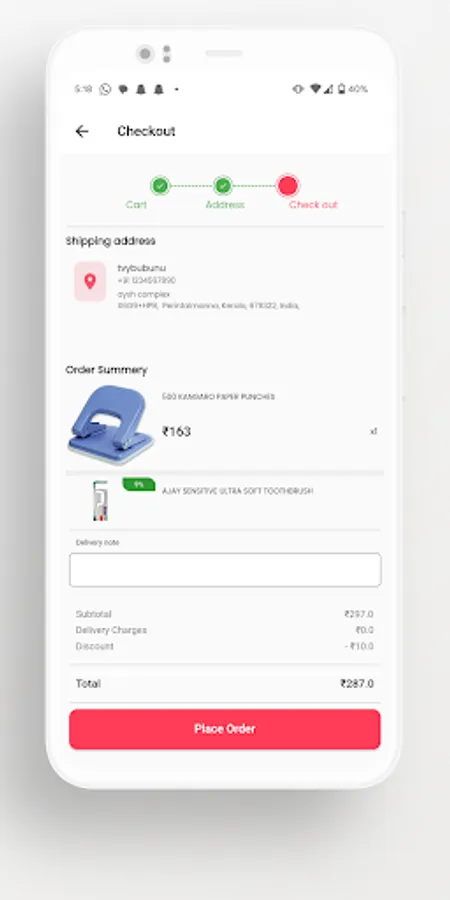This screenshot has width=450, height=900.
Task: Select the Check out step label
Action: coord(313,205)
